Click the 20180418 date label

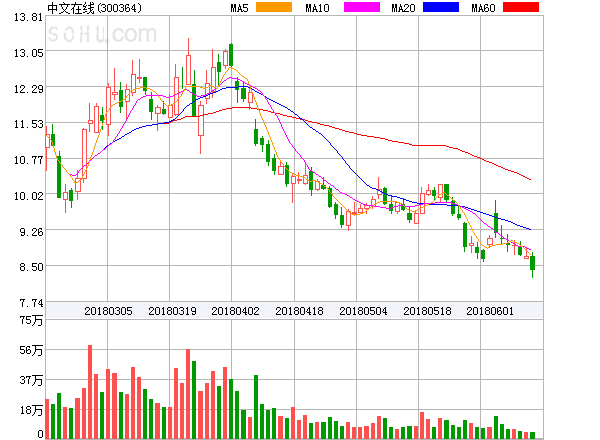(299, 311)
